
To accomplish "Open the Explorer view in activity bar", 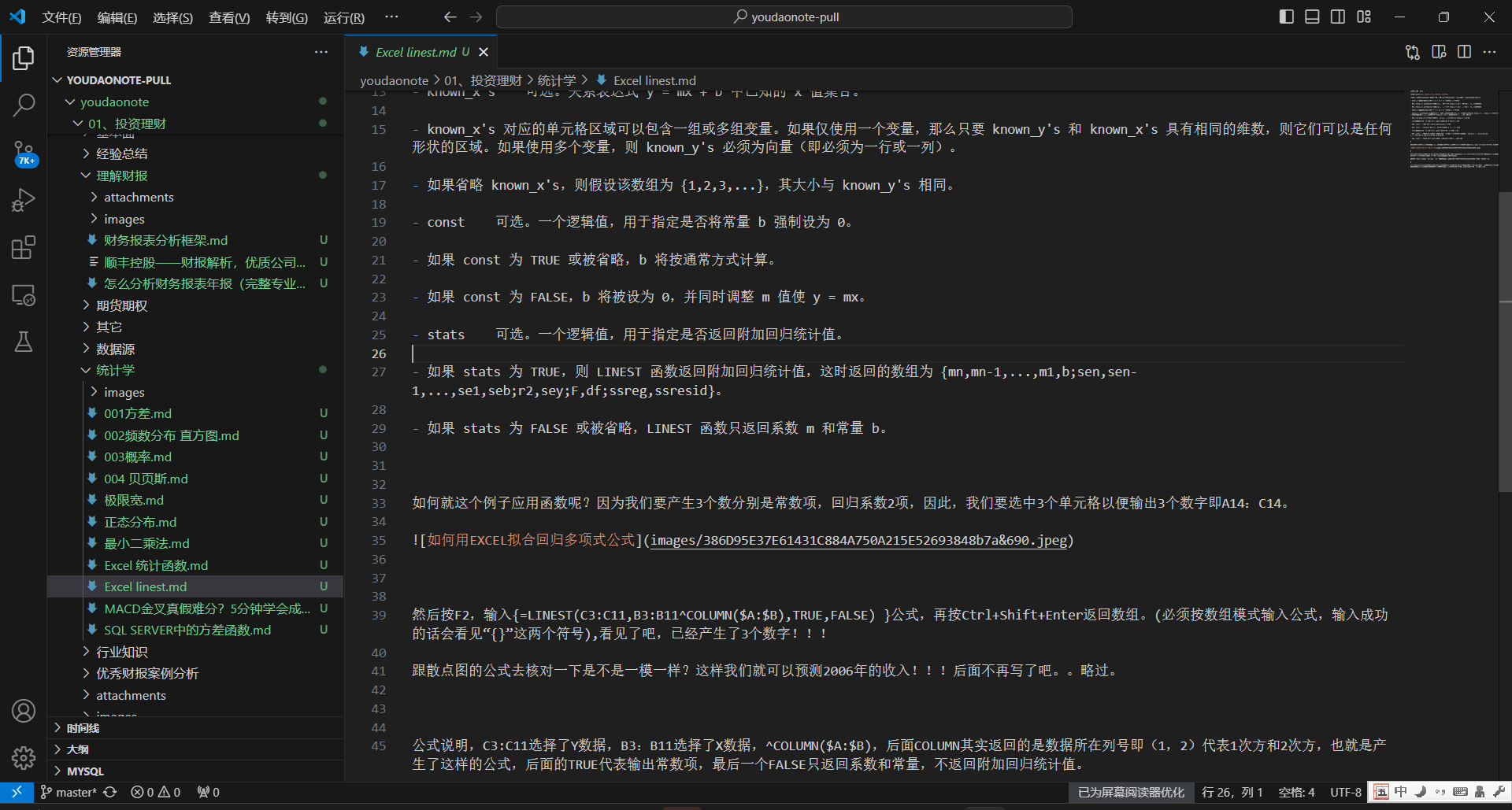I will (x=24, y=57).
